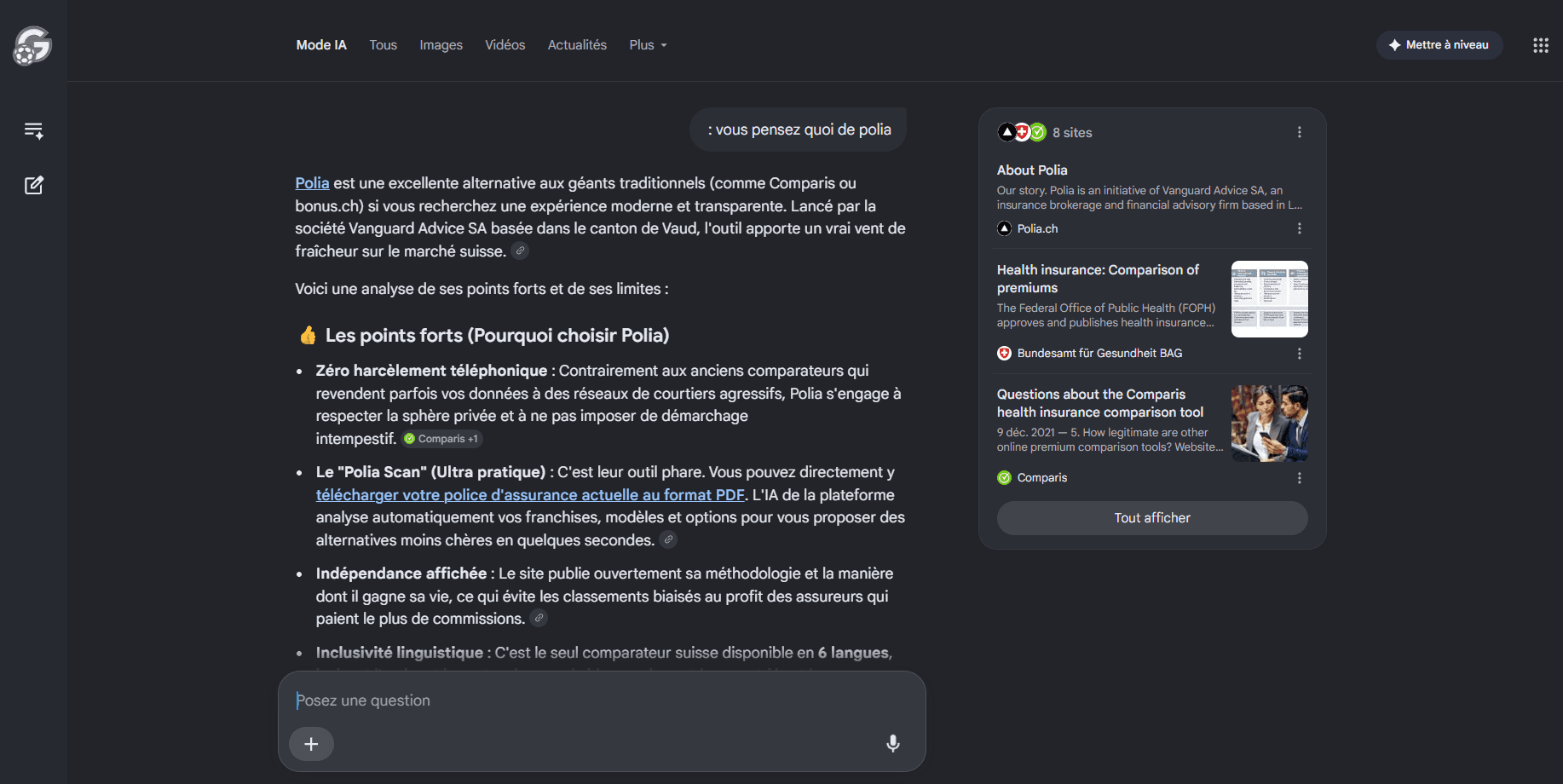Click the Mettre à niveau button

(1439, 45)
